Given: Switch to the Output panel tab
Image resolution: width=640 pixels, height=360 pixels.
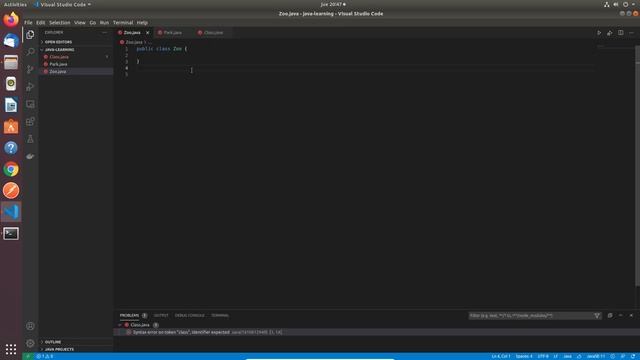Looking at the screenshot, I should pos(161,316).
